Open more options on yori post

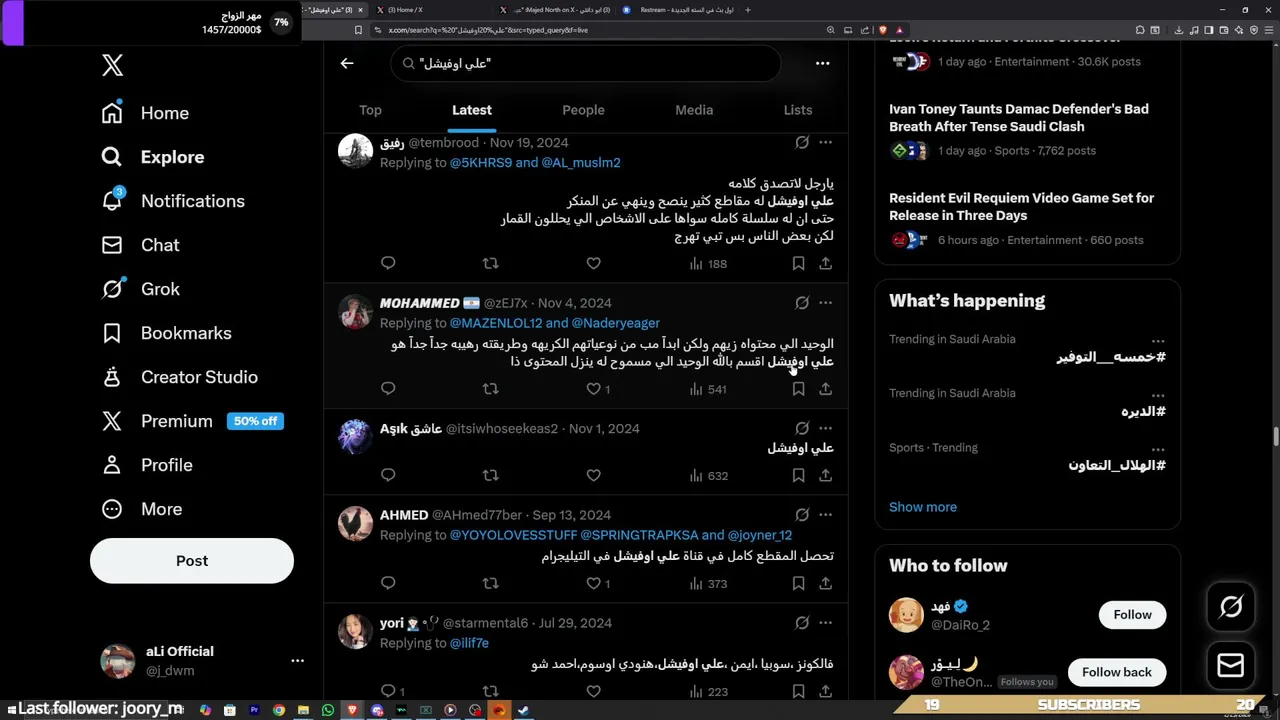tap(825, 622)
